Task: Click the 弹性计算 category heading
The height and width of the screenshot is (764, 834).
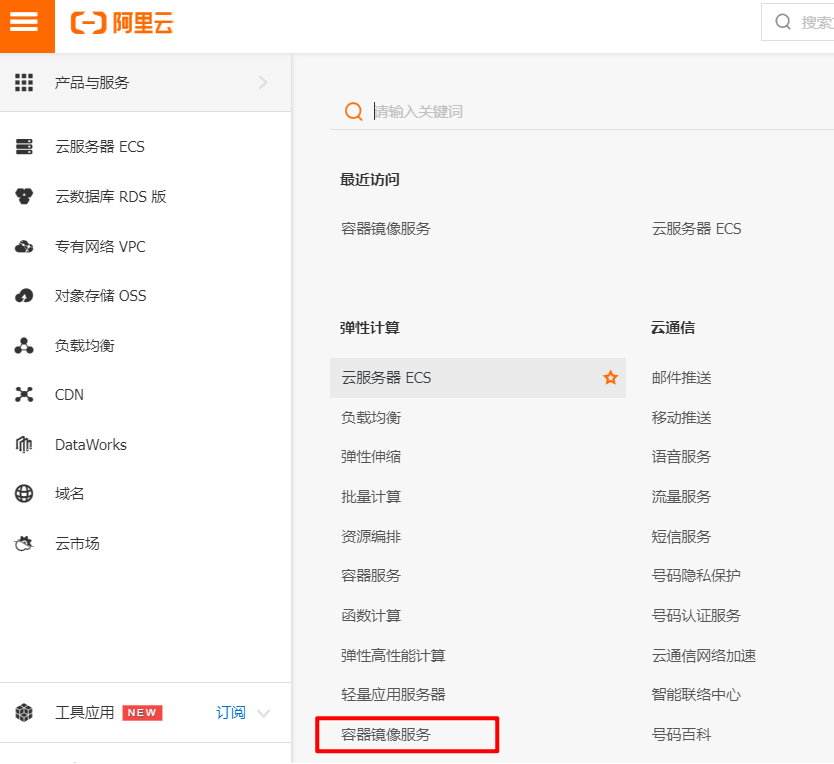Action: point(370,327)
